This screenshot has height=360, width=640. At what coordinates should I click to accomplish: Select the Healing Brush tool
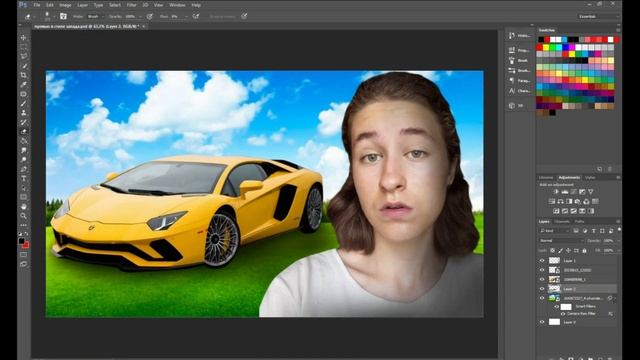(x=24, y=94)
